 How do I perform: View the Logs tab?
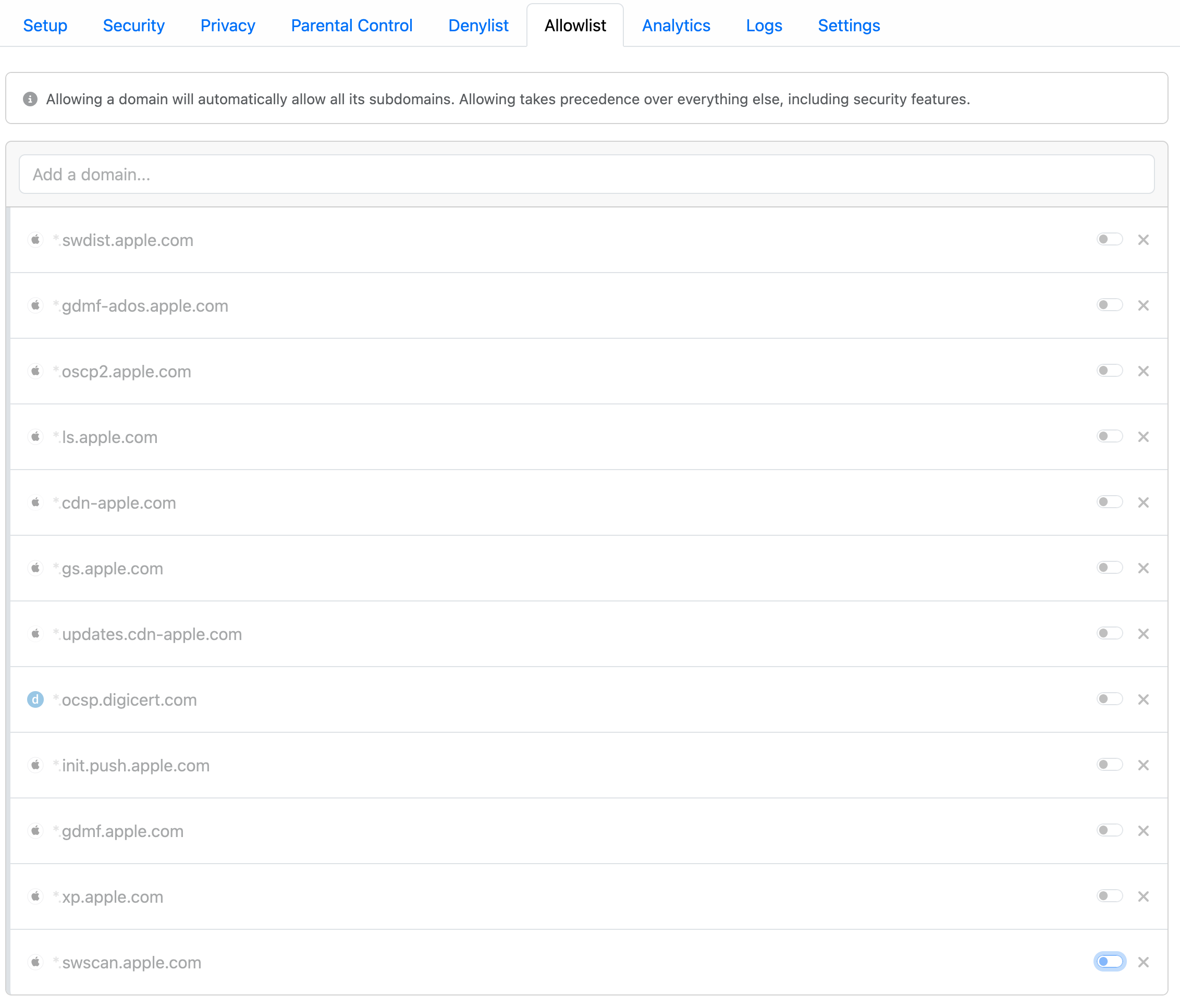(764, 26)
